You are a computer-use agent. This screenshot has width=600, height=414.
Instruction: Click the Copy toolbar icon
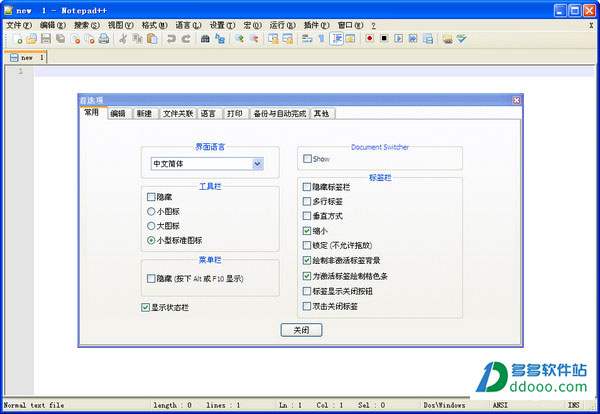(137, 39)
